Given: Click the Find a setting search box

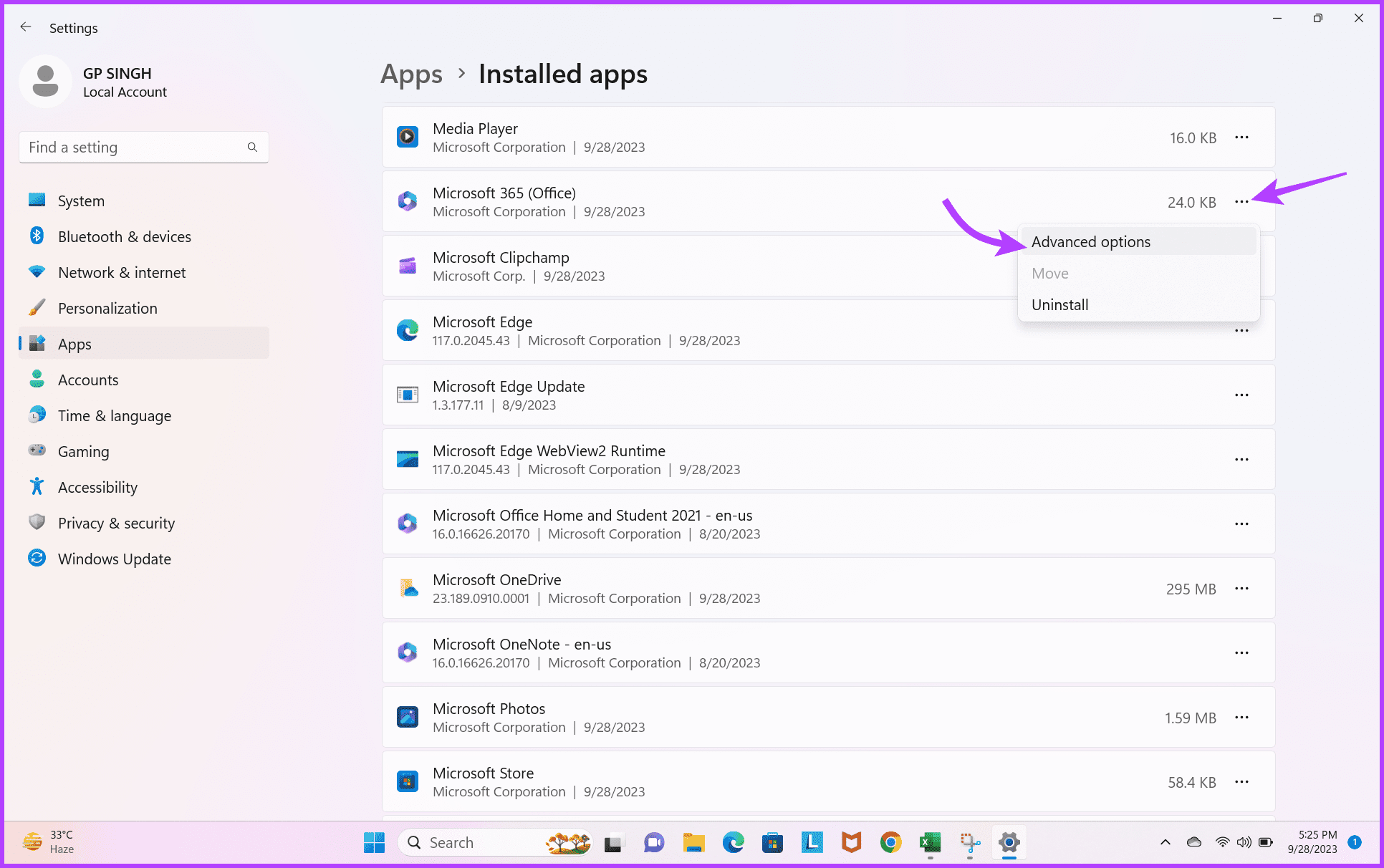Looking at the screenshot, I should (133, 147).
